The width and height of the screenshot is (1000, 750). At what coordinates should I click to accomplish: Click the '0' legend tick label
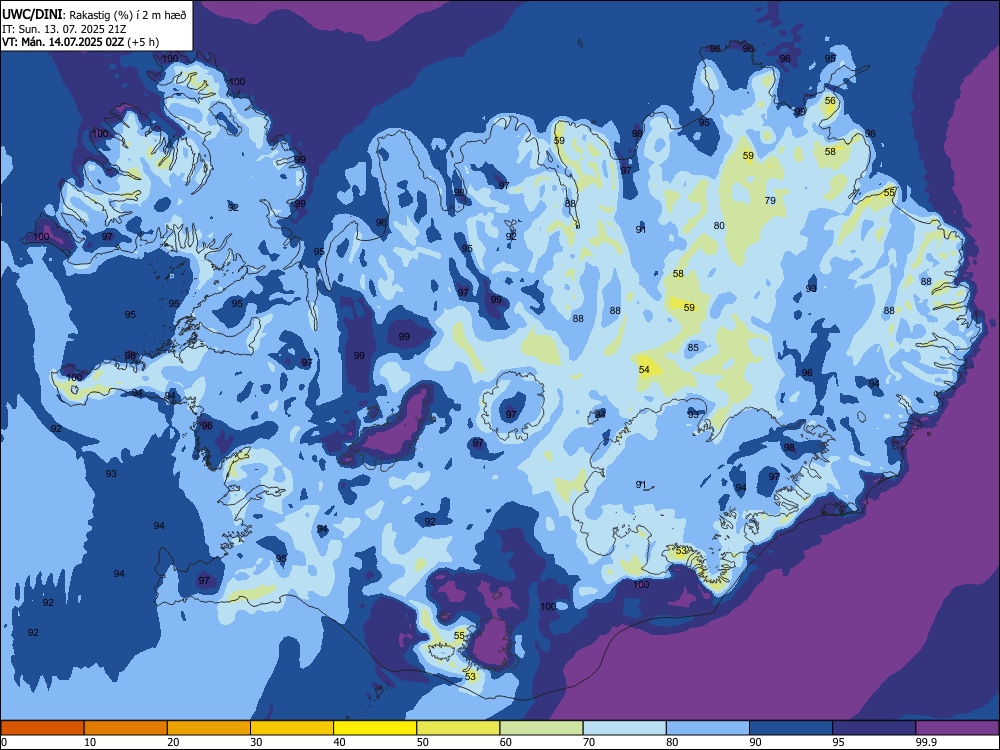coord(4,742)
